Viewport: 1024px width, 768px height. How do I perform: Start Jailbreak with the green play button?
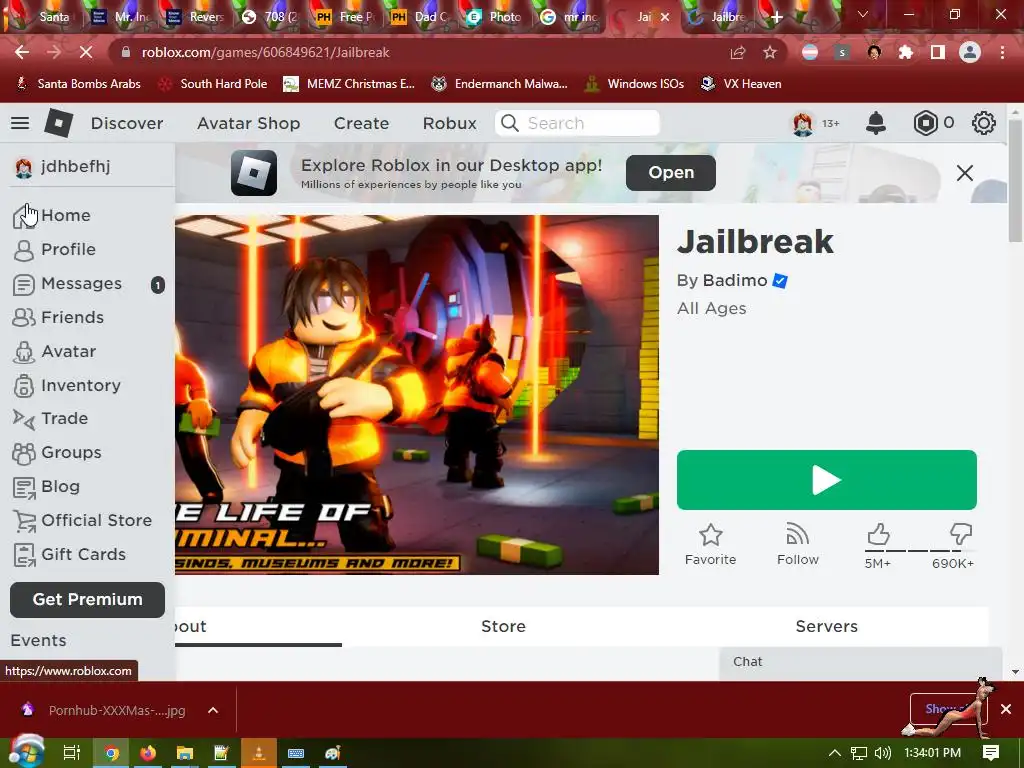(x=827, y=480)
